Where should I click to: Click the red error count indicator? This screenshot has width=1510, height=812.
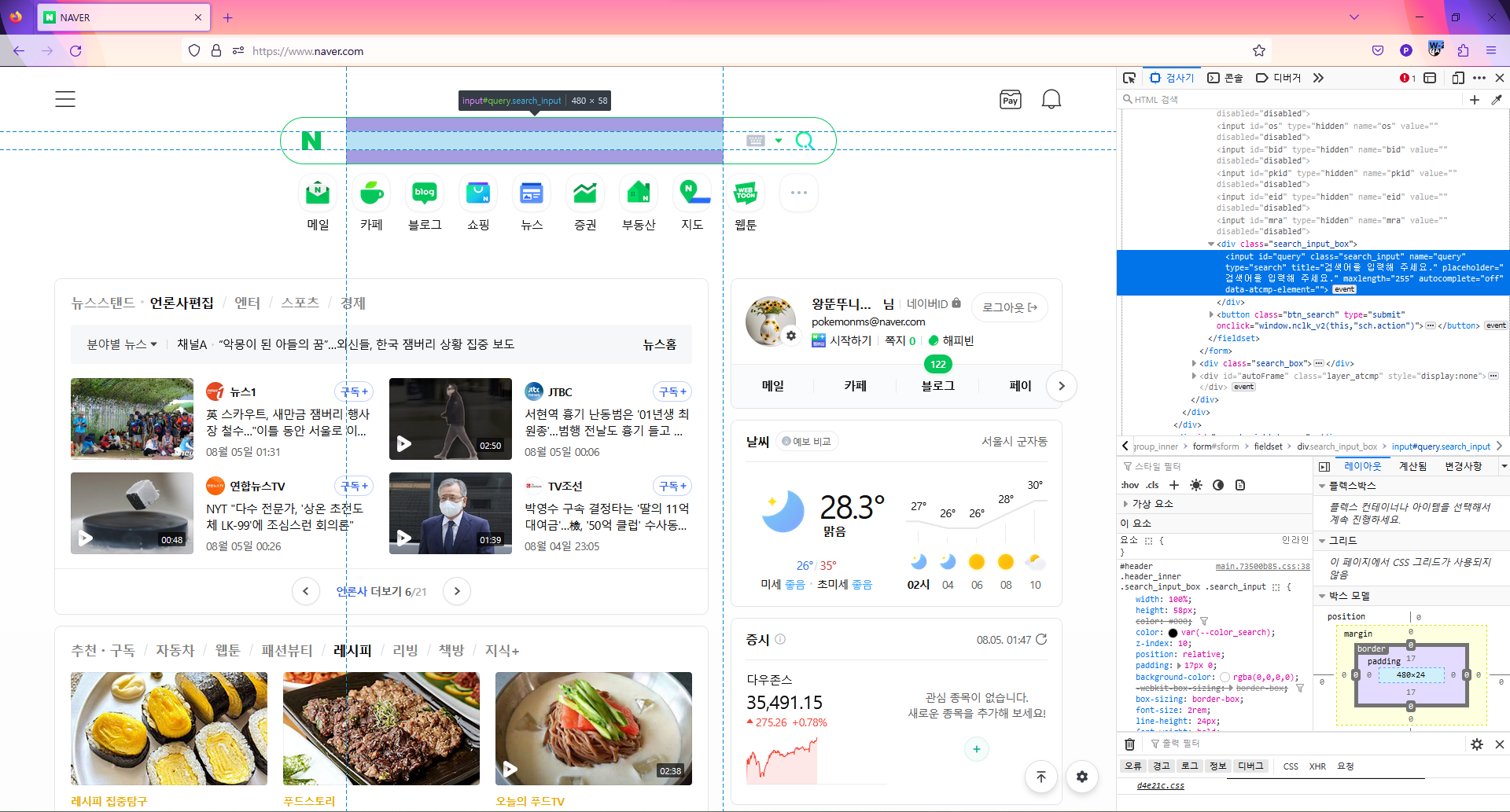1408,78
